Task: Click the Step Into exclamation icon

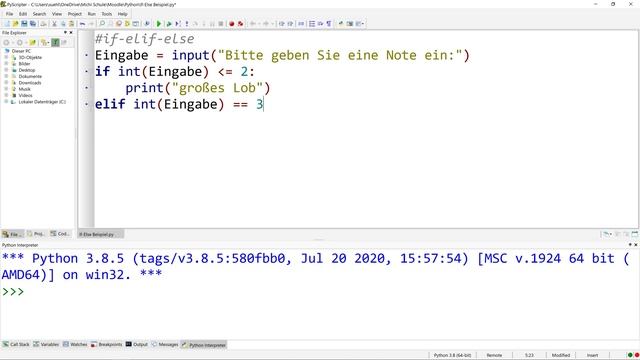Action: pyautogui.click(x=187, y=24)
